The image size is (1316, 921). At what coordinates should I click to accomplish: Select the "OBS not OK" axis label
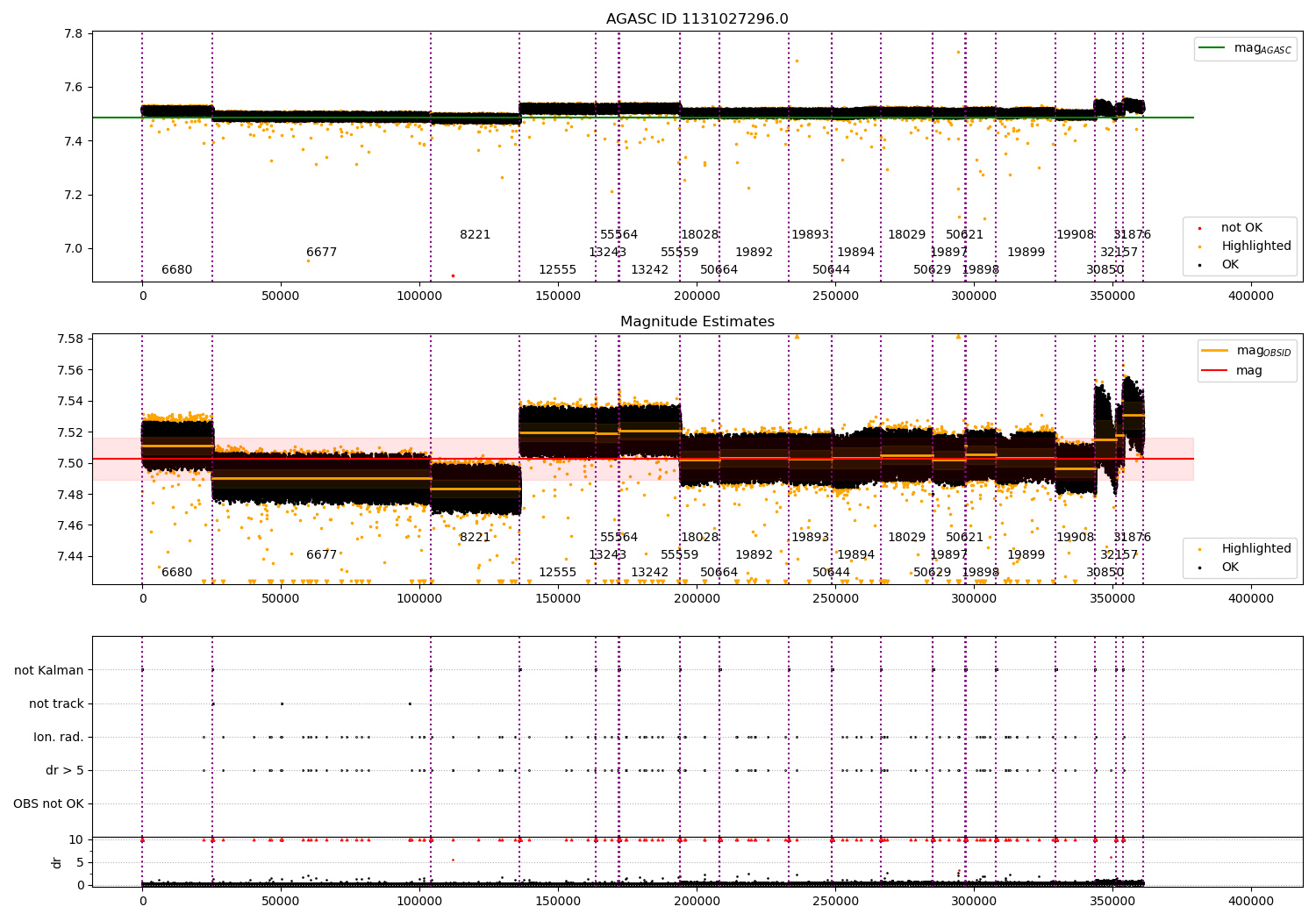[49, 803]
